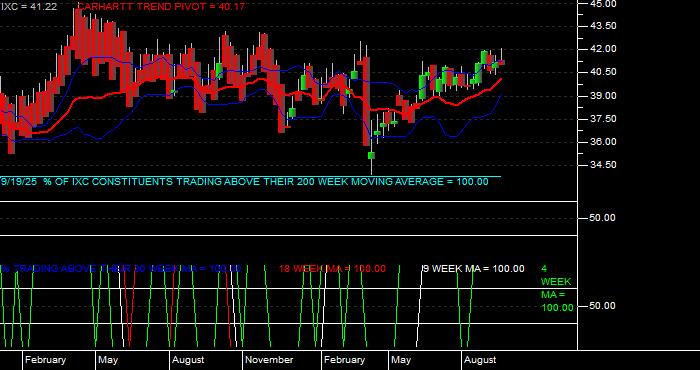The width and height of the screenshot is (700, 370).
Task: Select the 39.00 price axis value
Action: [x=603, y=96]
